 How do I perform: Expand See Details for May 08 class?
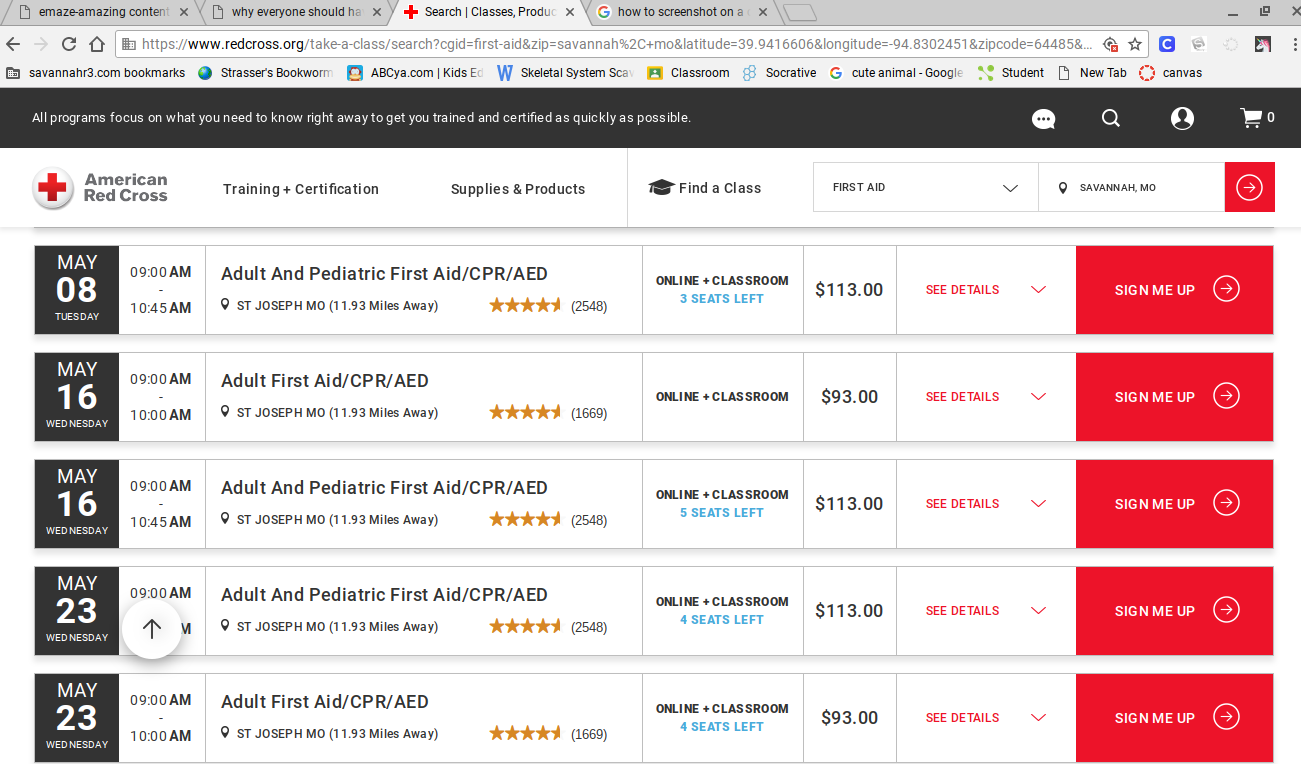point(985,290)
